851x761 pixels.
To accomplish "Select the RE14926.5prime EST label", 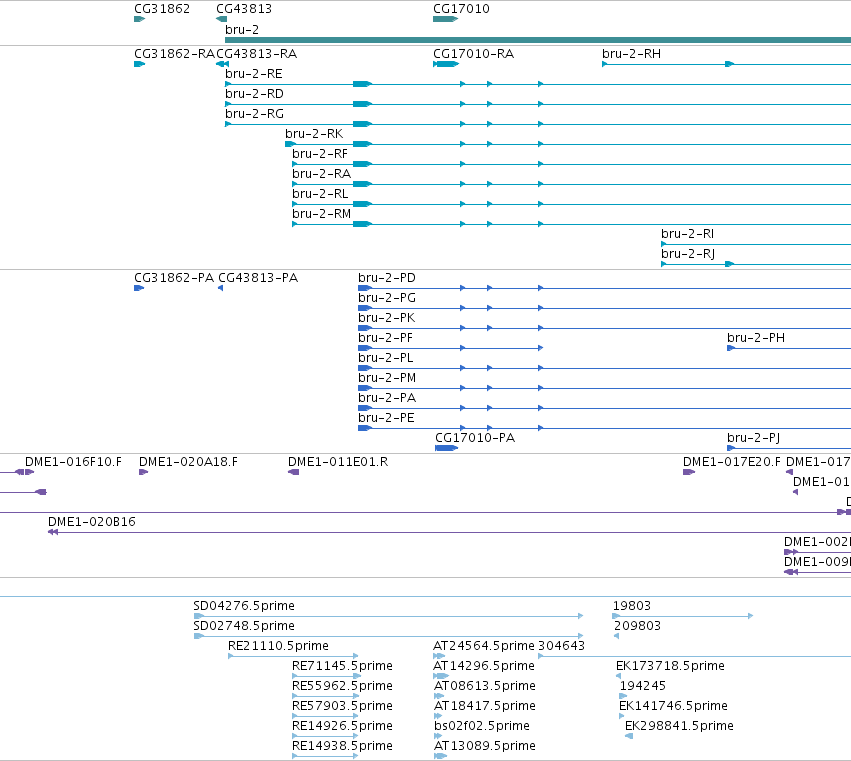I will click(342, 726).
